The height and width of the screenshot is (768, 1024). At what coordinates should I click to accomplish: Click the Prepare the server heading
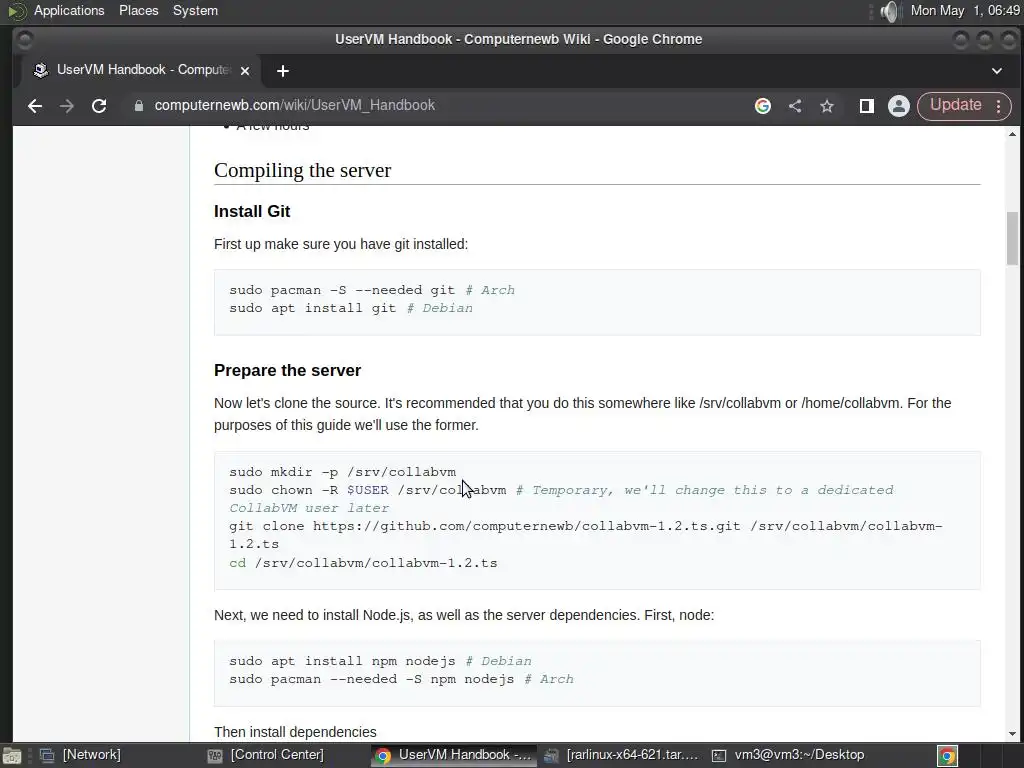287,370
